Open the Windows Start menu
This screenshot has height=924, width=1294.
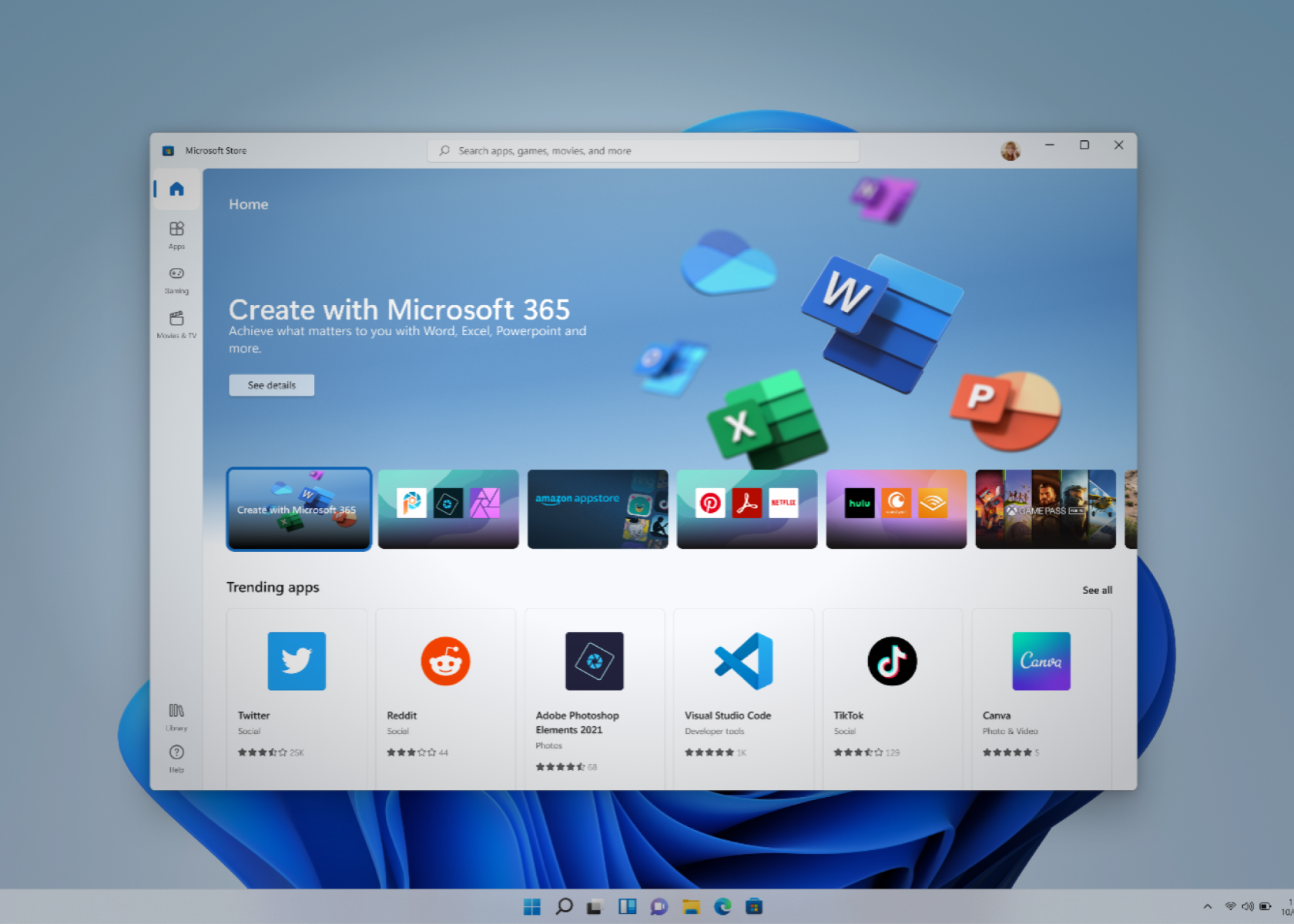point(532,906)
